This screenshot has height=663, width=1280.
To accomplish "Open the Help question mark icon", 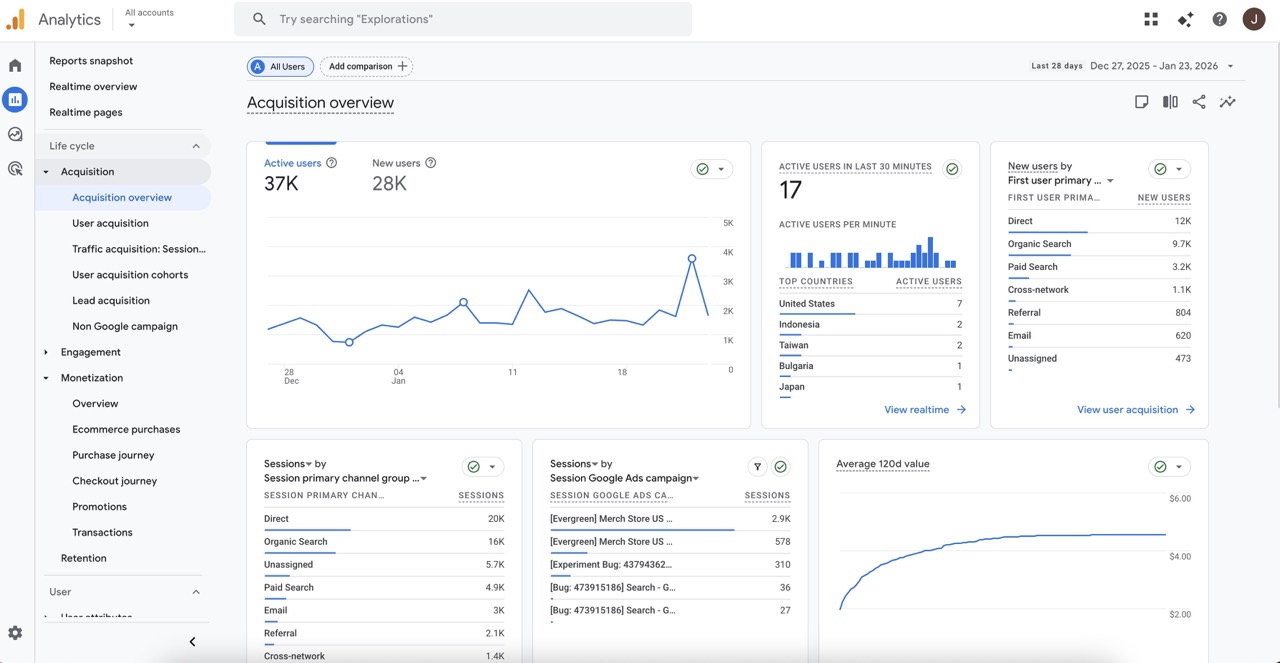I will pos(1219,19).
